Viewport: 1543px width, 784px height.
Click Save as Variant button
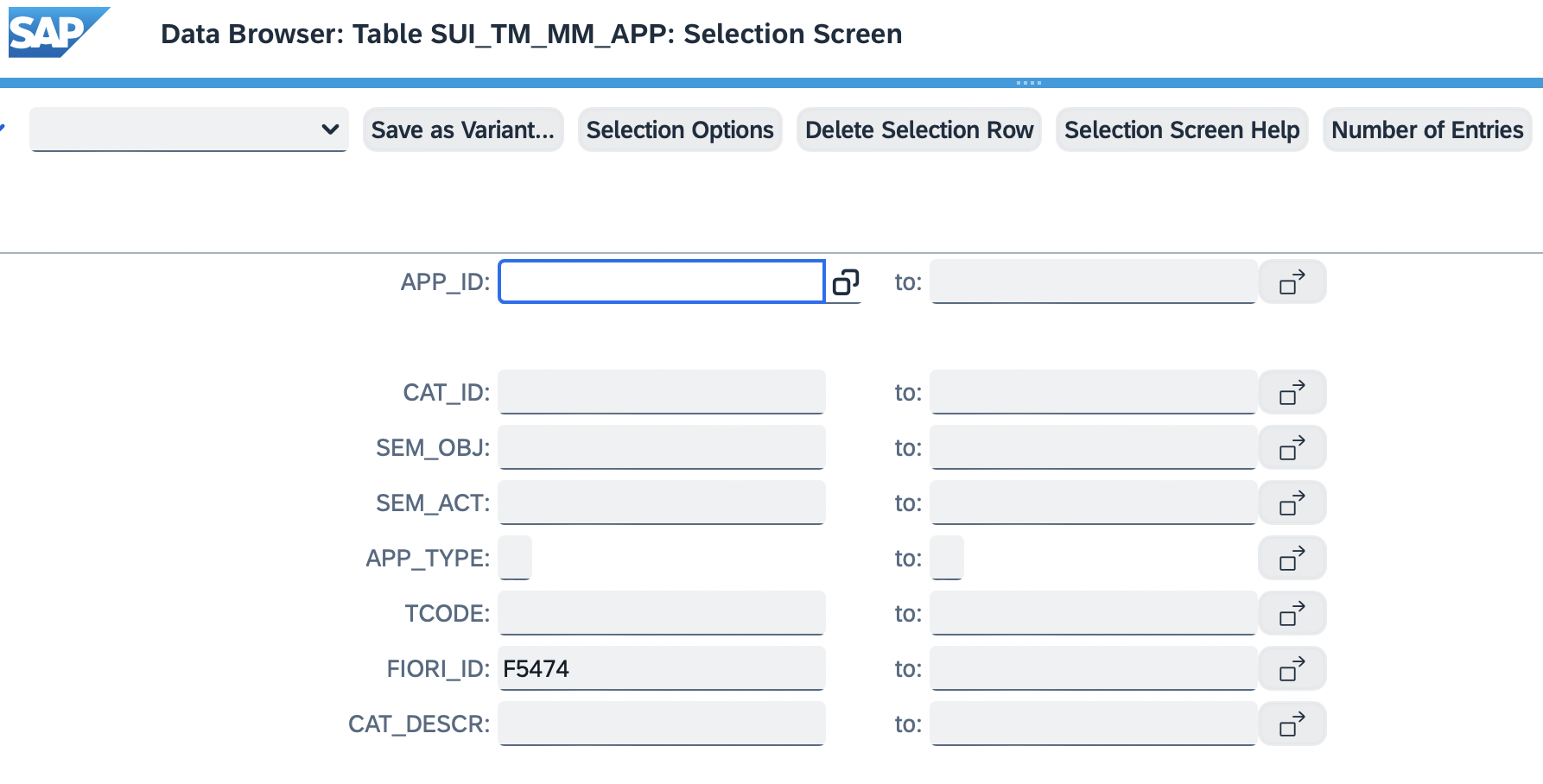pos(463,130)
